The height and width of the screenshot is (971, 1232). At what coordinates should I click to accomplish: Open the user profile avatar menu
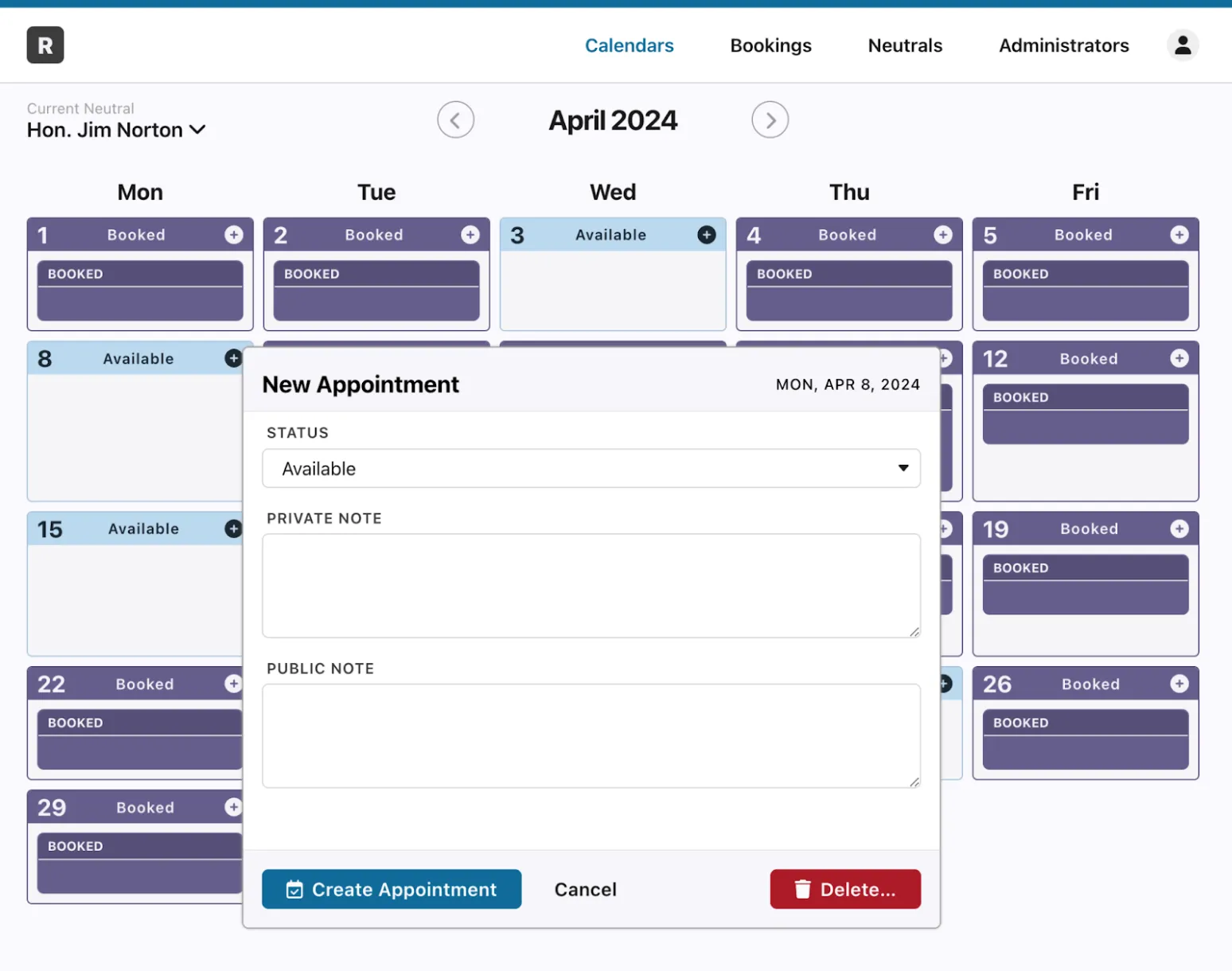click(1183, 45)
